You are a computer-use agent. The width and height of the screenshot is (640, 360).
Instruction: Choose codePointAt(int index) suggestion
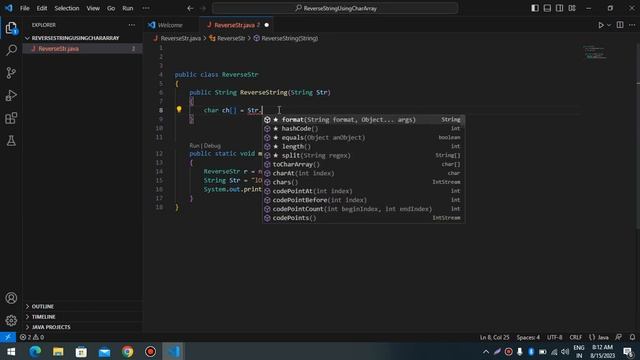[363, 191]
